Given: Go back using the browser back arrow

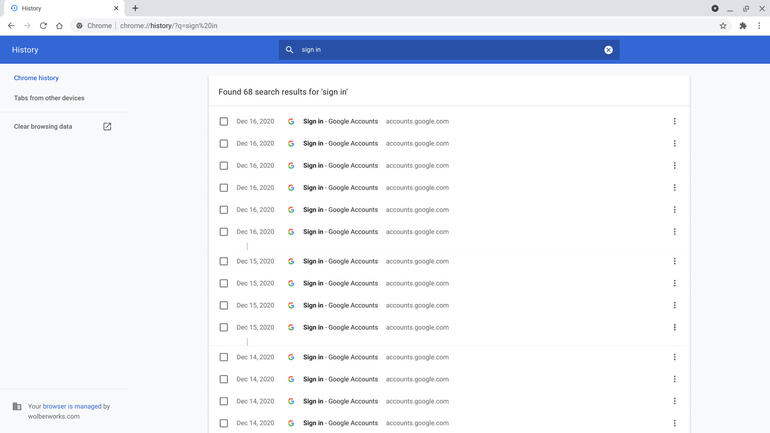Looking at the screenshot, I should coord(11,25).
